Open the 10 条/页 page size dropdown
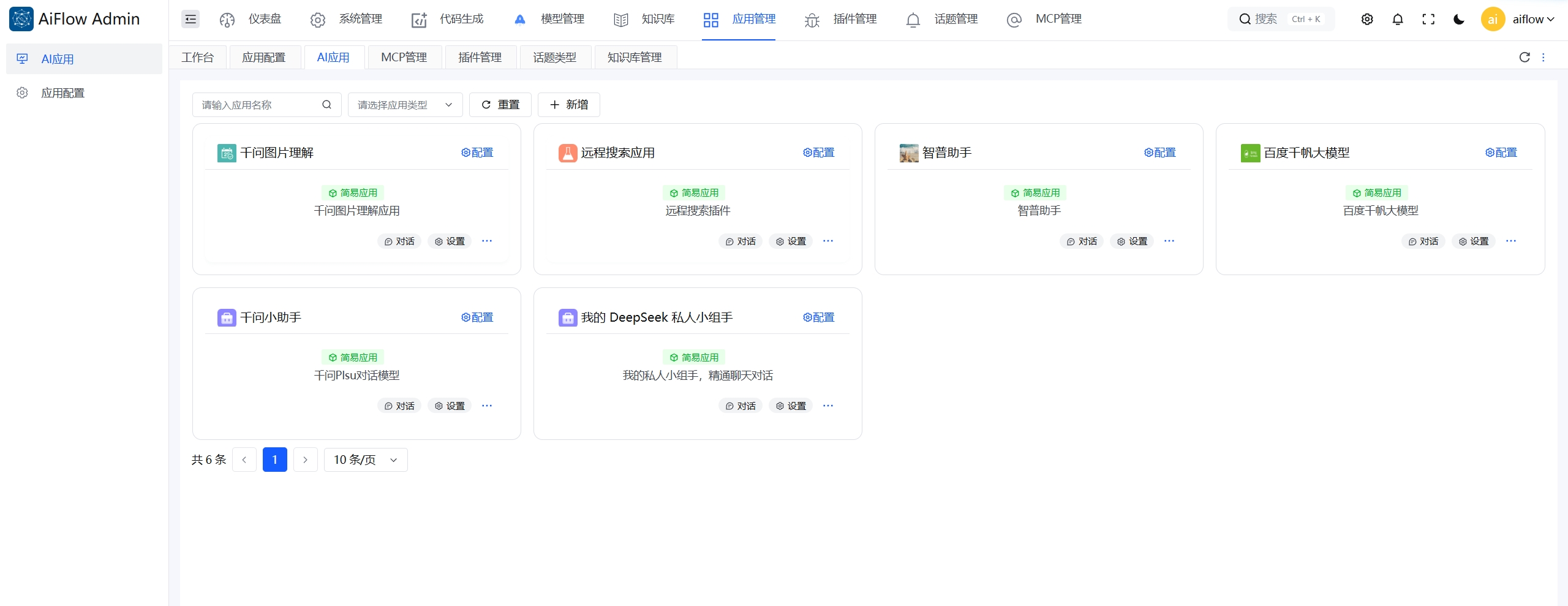The image size is (1568, 606). click(x=364, y=459)
